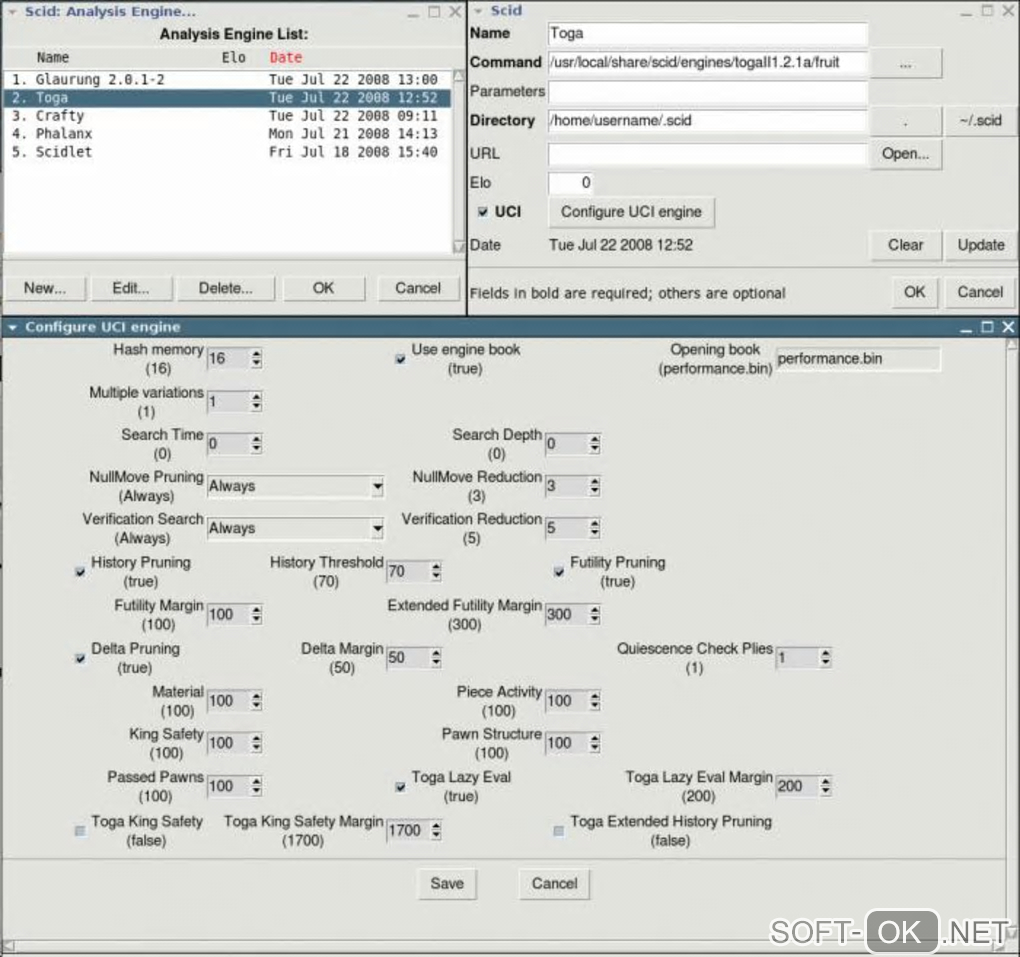Open the NullMove Pruning dropdown
The height and width of the screenshot is (957, 1020).
point(295,487)
